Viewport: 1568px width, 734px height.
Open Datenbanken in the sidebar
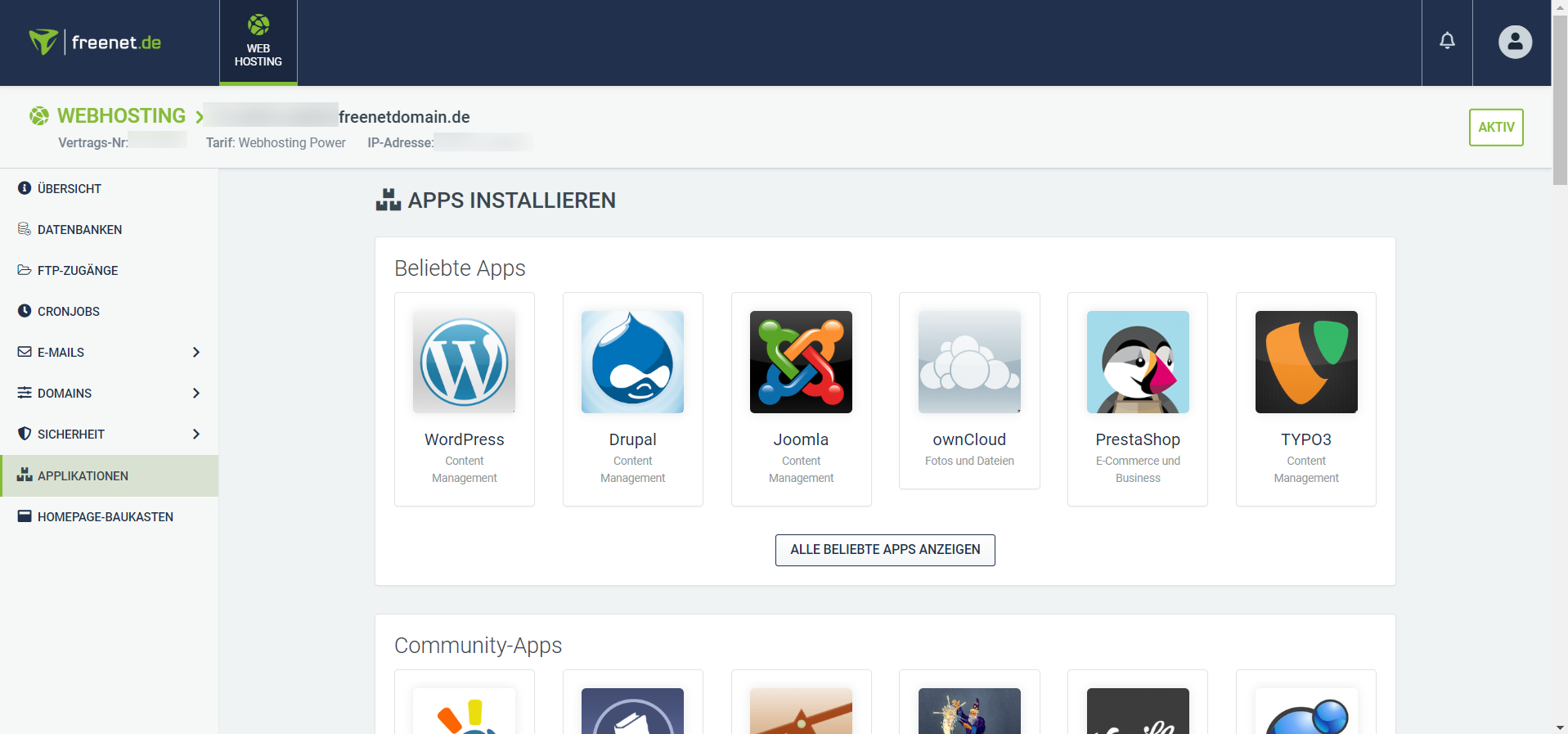click(x=109, y=230)
